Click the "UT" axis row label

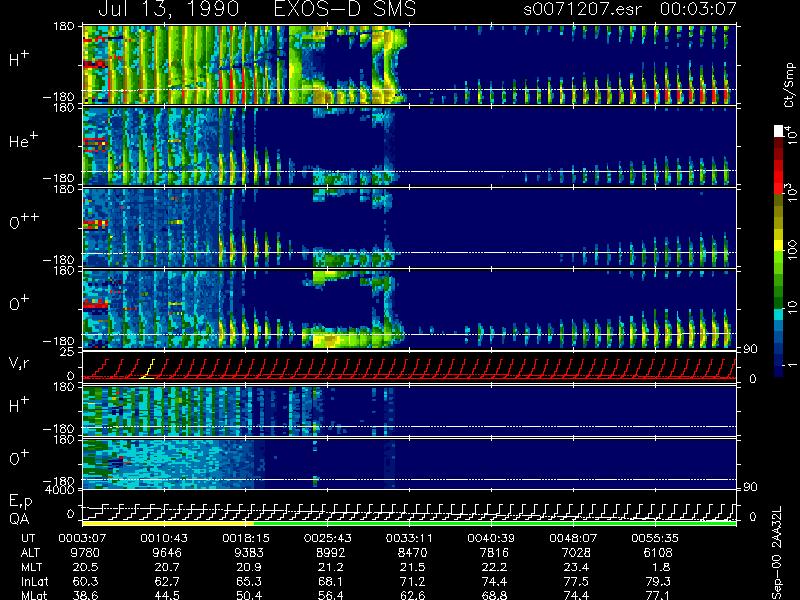click(29, 538)
